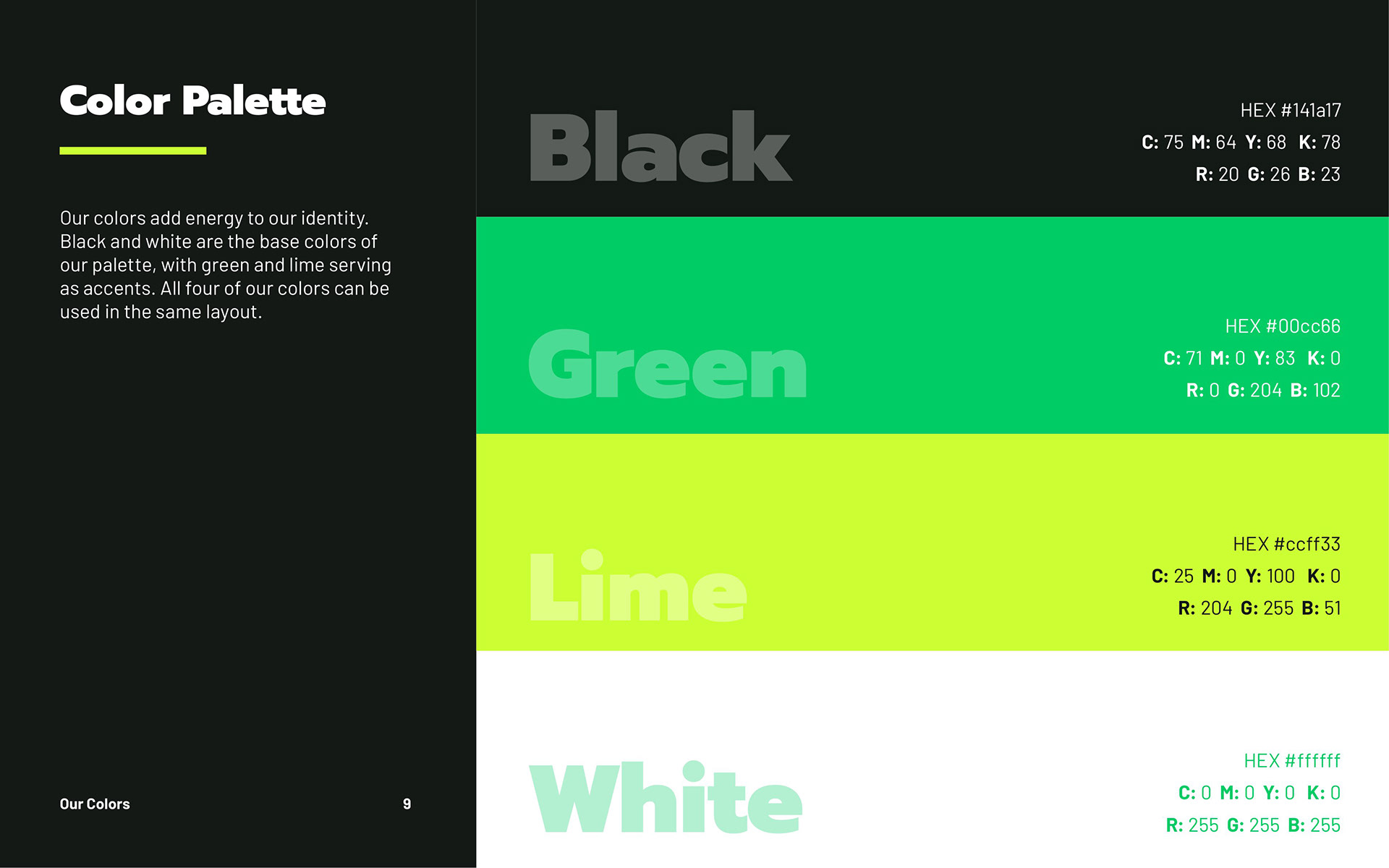Click the large Lime title text
The width and height of the screenshot is (1389, 868).
[638, 587]
